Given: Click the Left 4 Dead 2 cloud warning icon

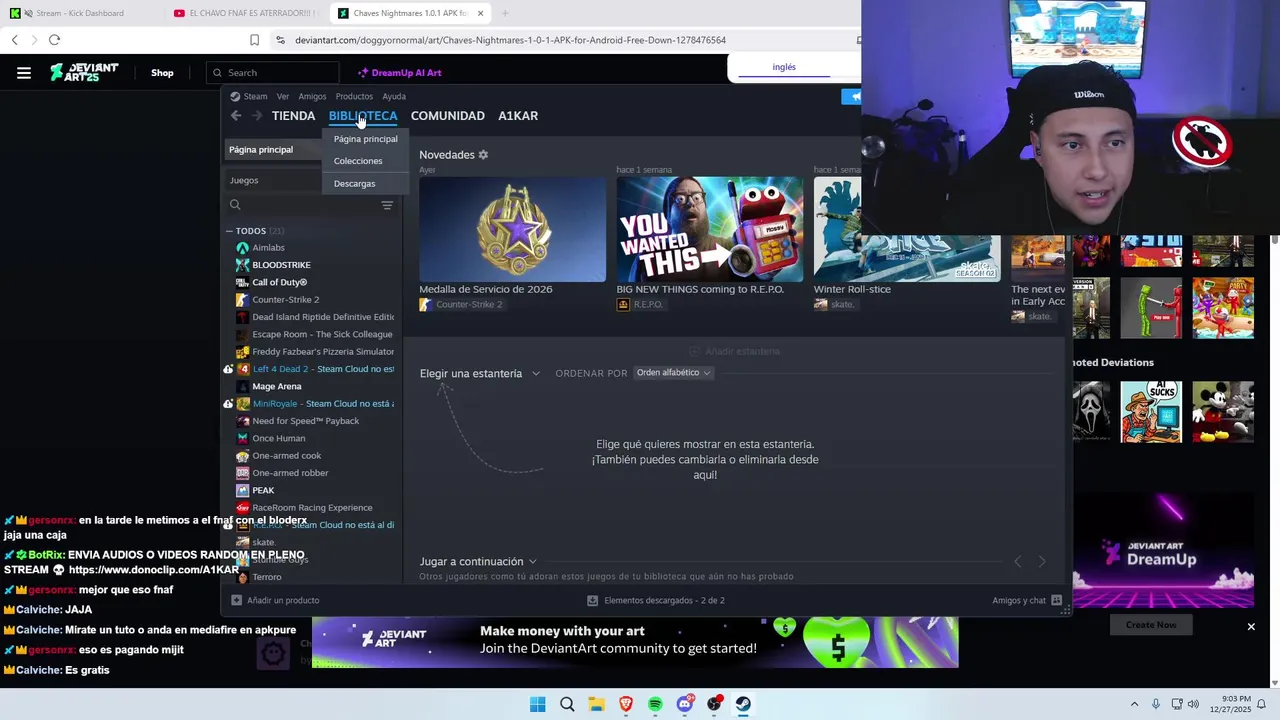Looking at the screenshot, I should [228, 369].
